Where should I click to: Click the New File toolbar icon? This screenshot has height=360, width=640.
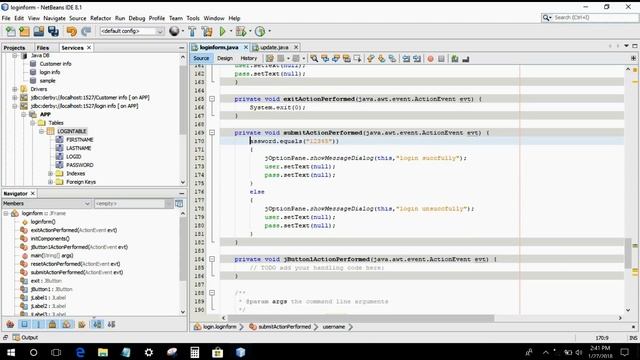(x=11, y=31)
